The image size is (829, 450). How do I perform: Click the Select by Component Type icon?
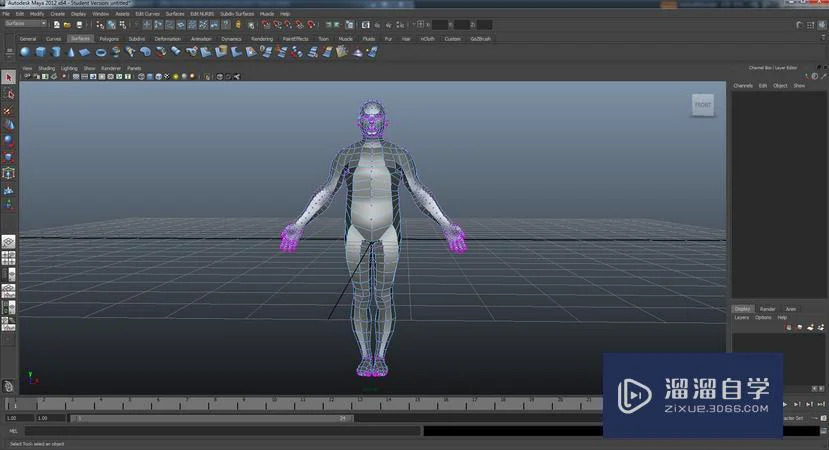[x=123, y=25]
